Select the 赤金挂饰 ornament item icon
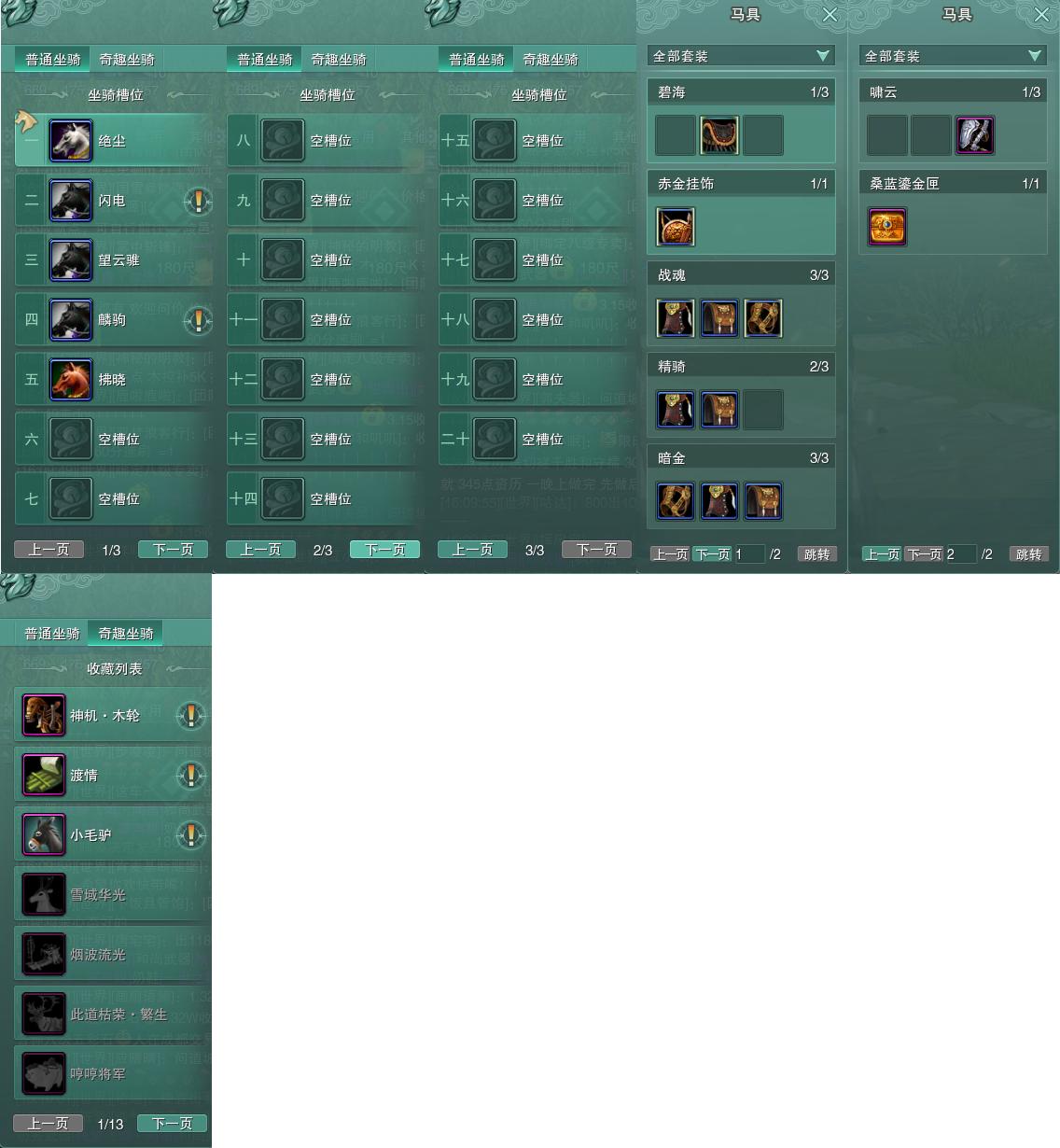1060x1148 pixels. [676, 227]
